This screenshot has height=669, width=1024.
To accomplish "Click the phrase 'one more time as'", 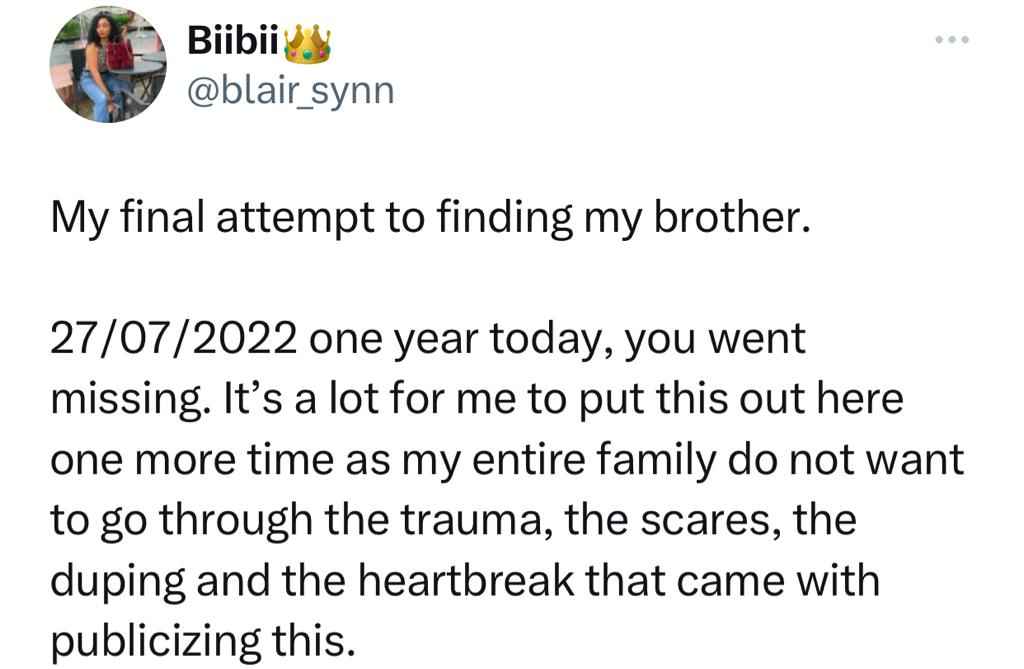I will [x=220, y=461].
